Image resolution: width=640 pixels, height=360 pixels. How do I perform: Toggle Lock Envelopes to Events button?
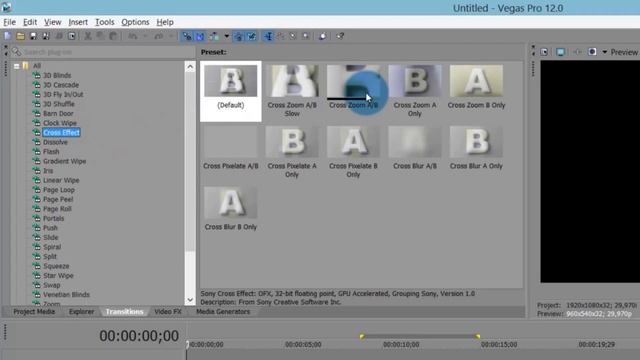[x=238, y=36]
